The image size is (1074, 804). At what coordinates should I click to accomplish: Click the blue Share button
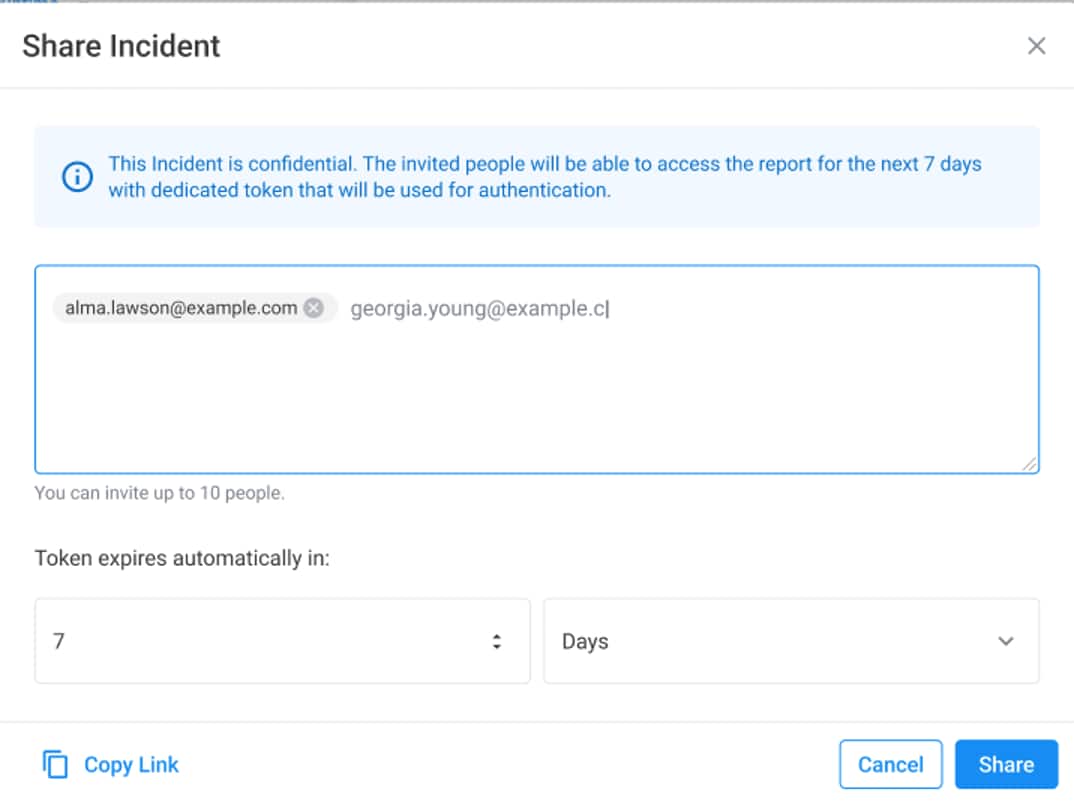(1005, 765)
